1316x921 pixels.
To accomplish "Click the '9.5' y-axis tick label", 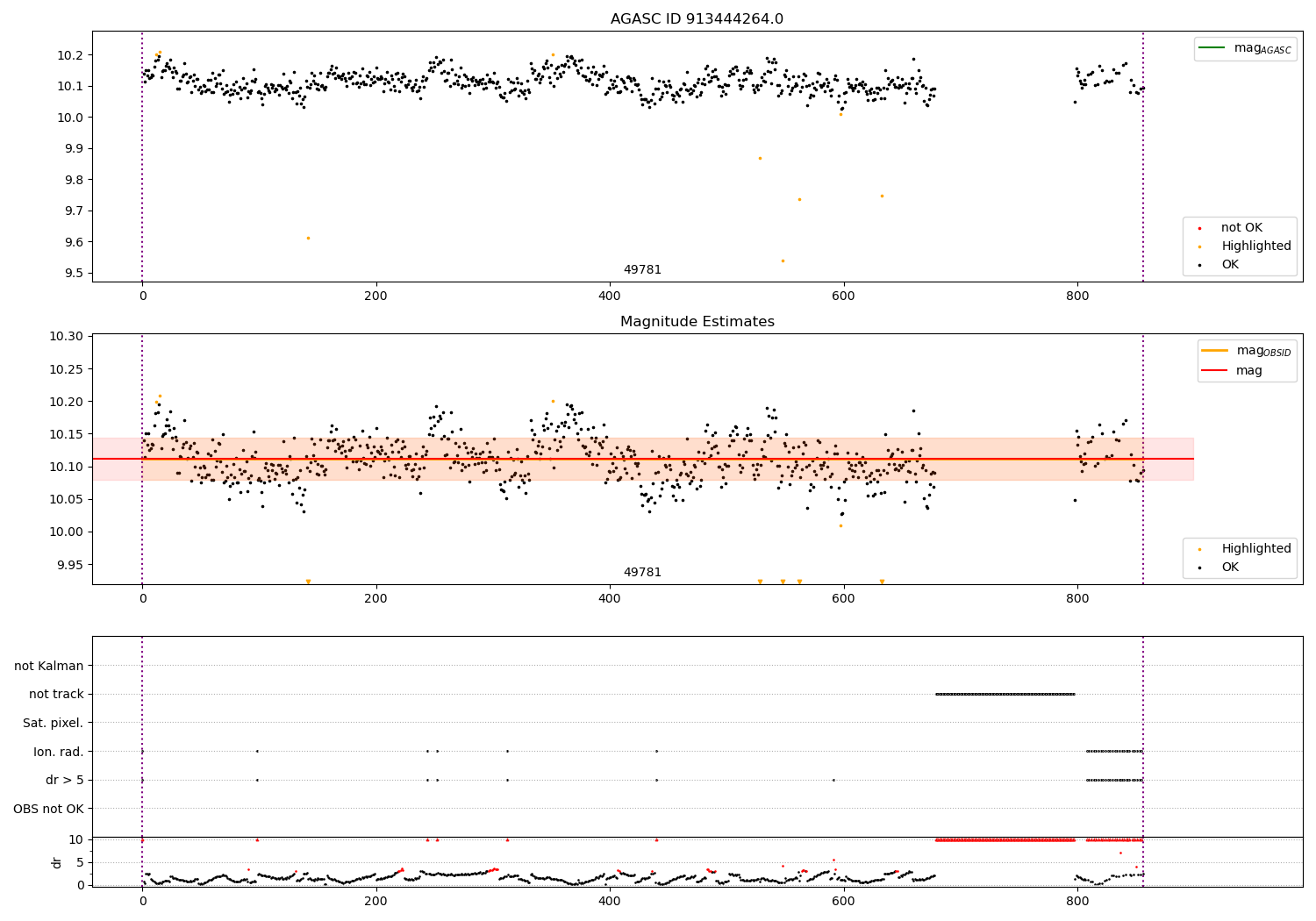I will [74, 274].
